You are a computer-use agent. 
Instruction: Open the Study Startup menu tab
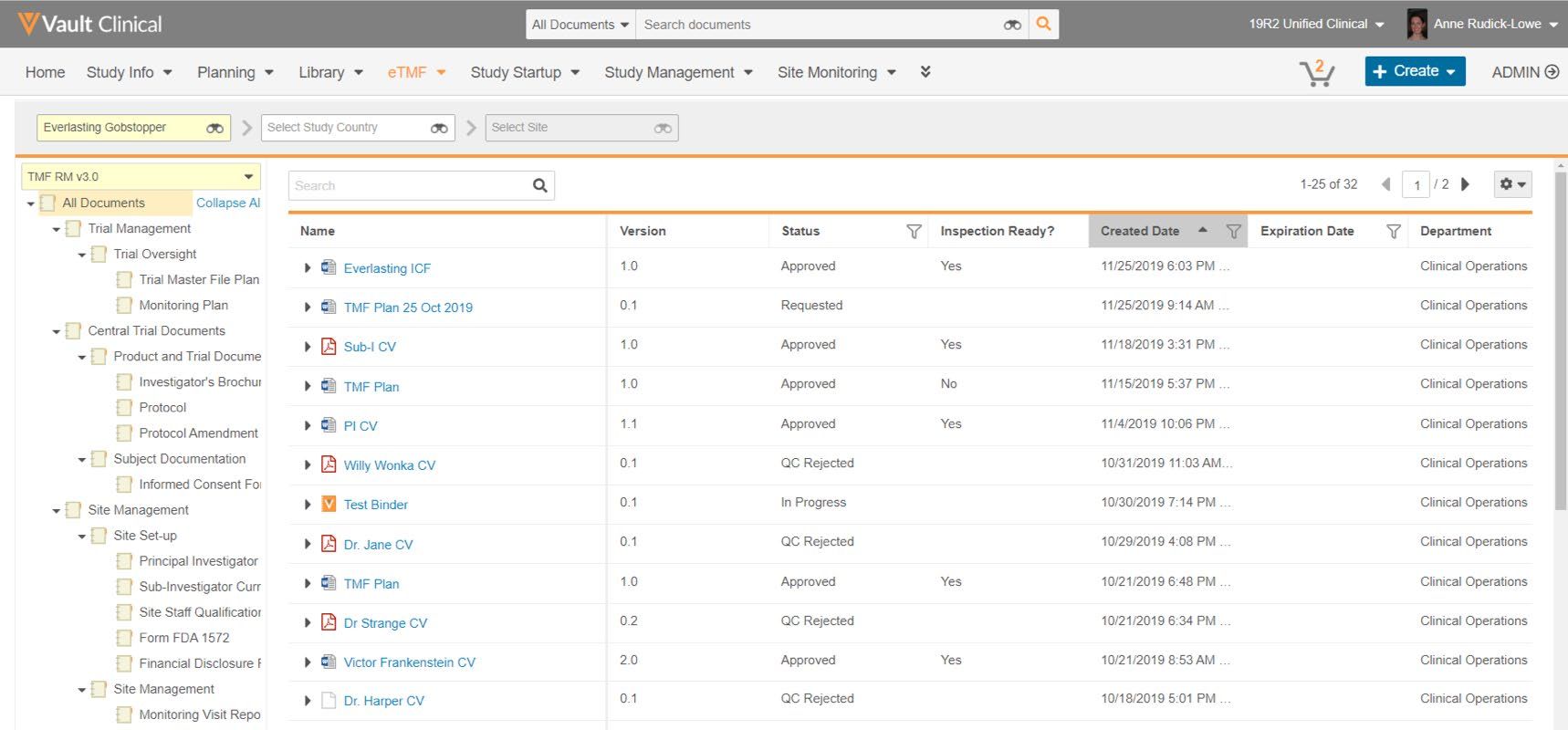click(x=525, y=72)
